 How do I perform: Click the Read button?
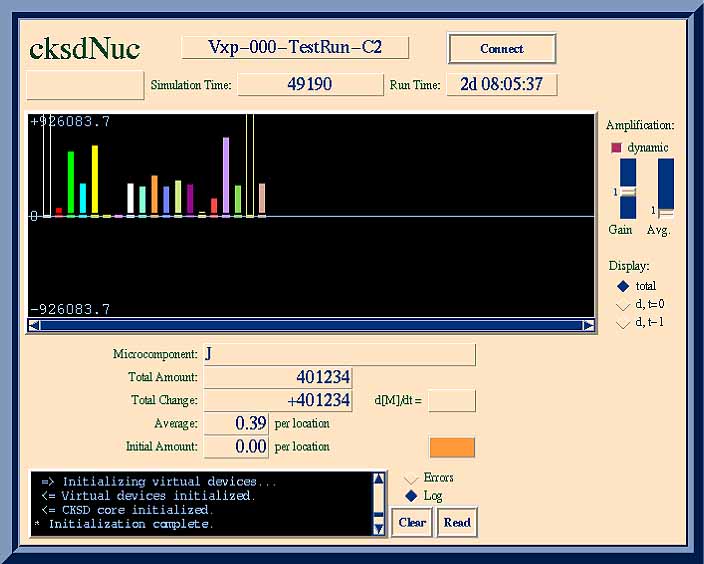457,522
